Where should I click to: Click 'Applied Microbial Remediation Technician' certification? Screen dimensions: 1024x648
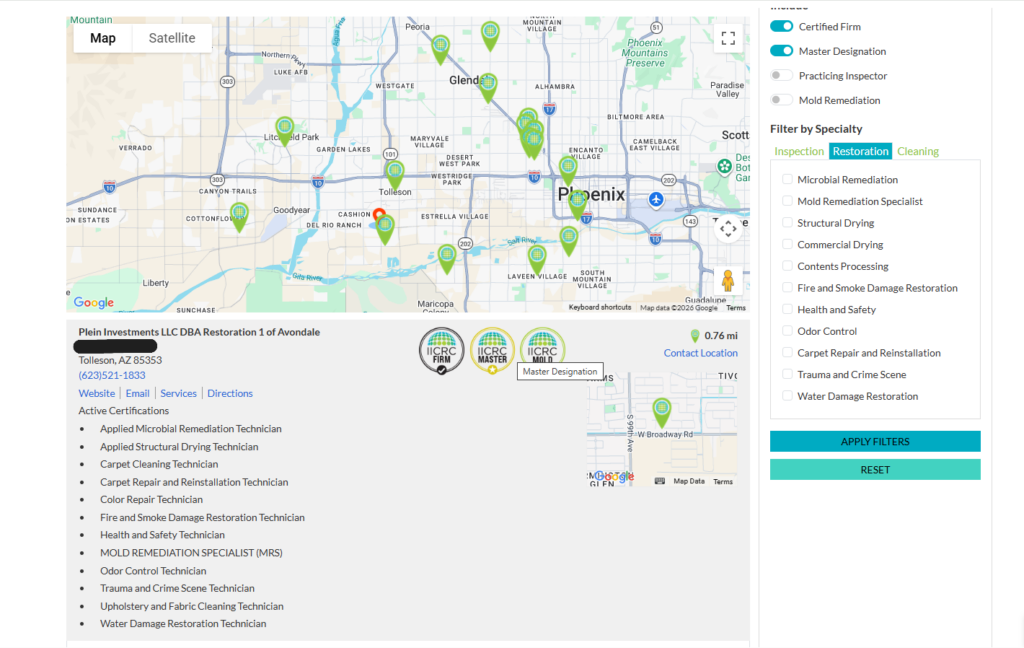click(x=191, y=429)
